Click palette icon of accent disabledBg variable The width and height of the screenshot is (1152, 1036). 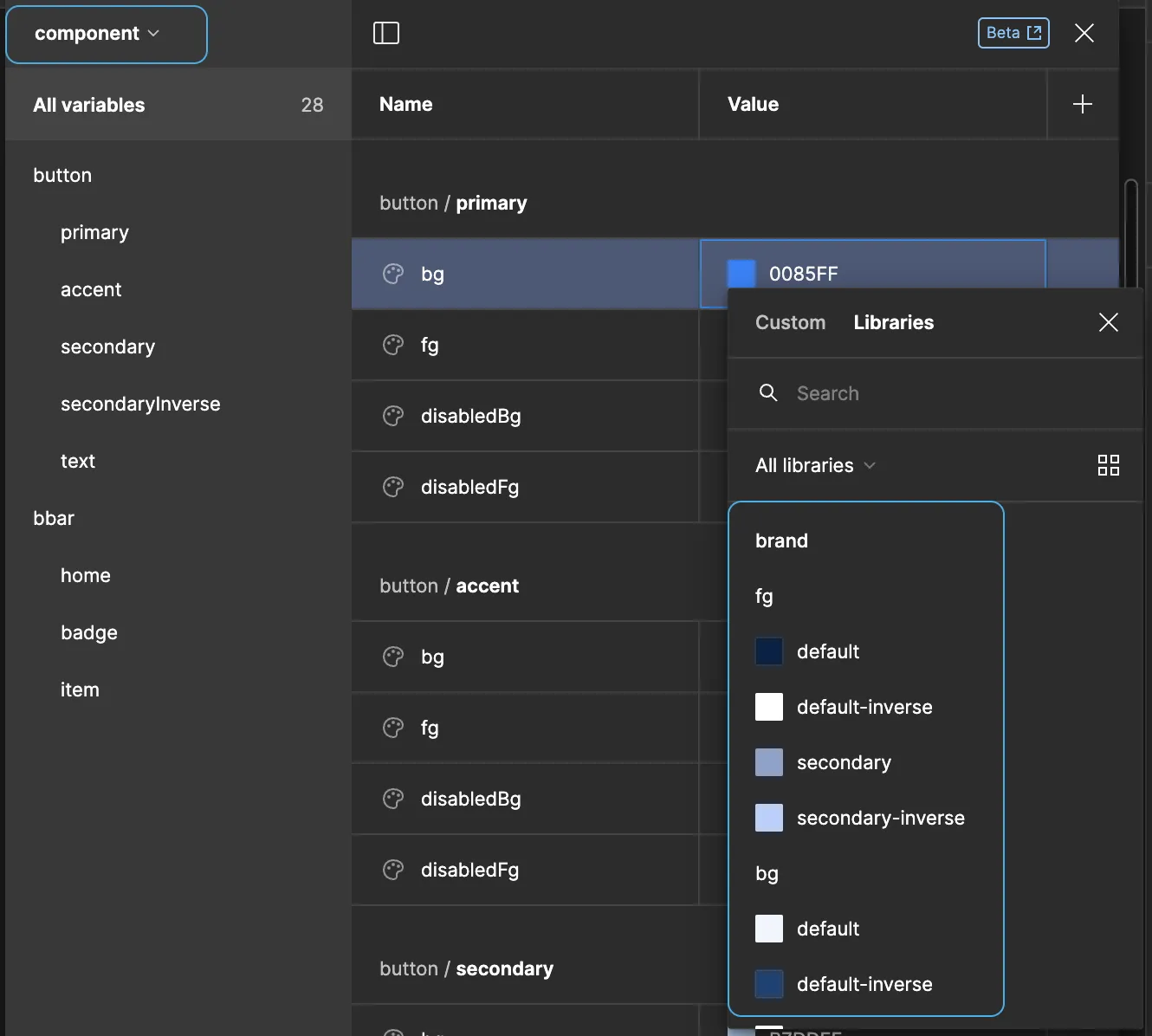pyautogui.click(x=393, y=799)
